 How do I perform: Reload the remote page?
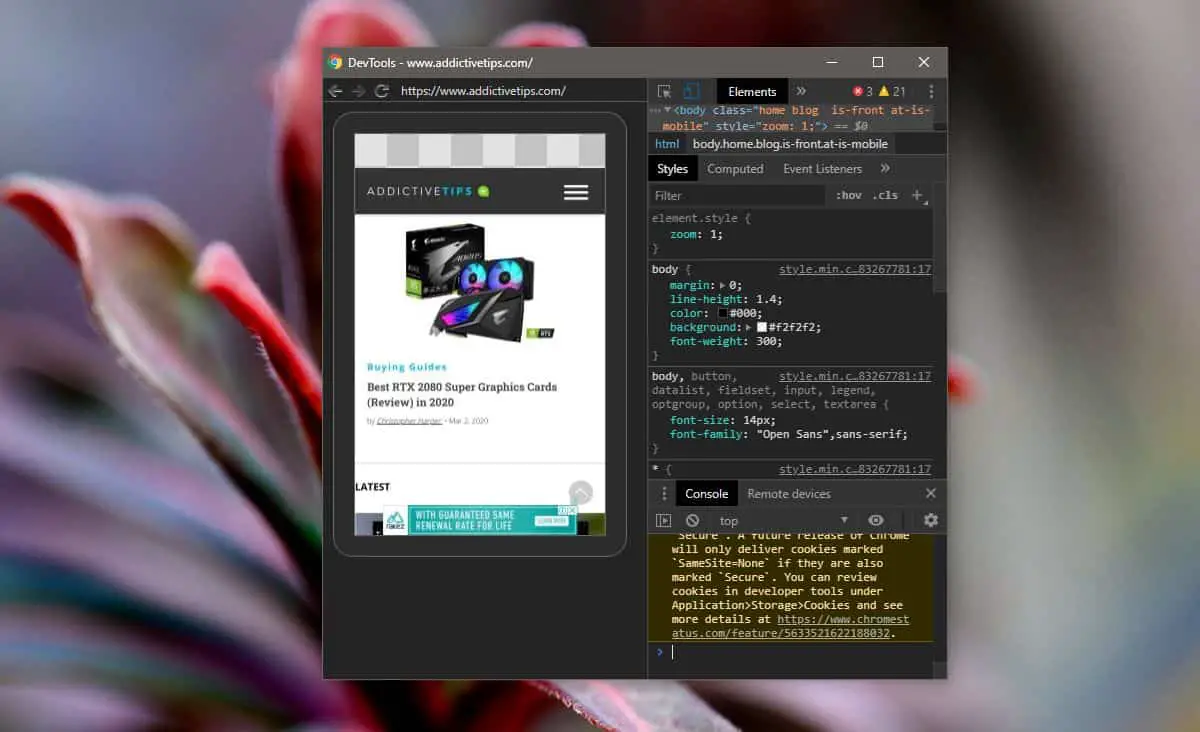381,91
